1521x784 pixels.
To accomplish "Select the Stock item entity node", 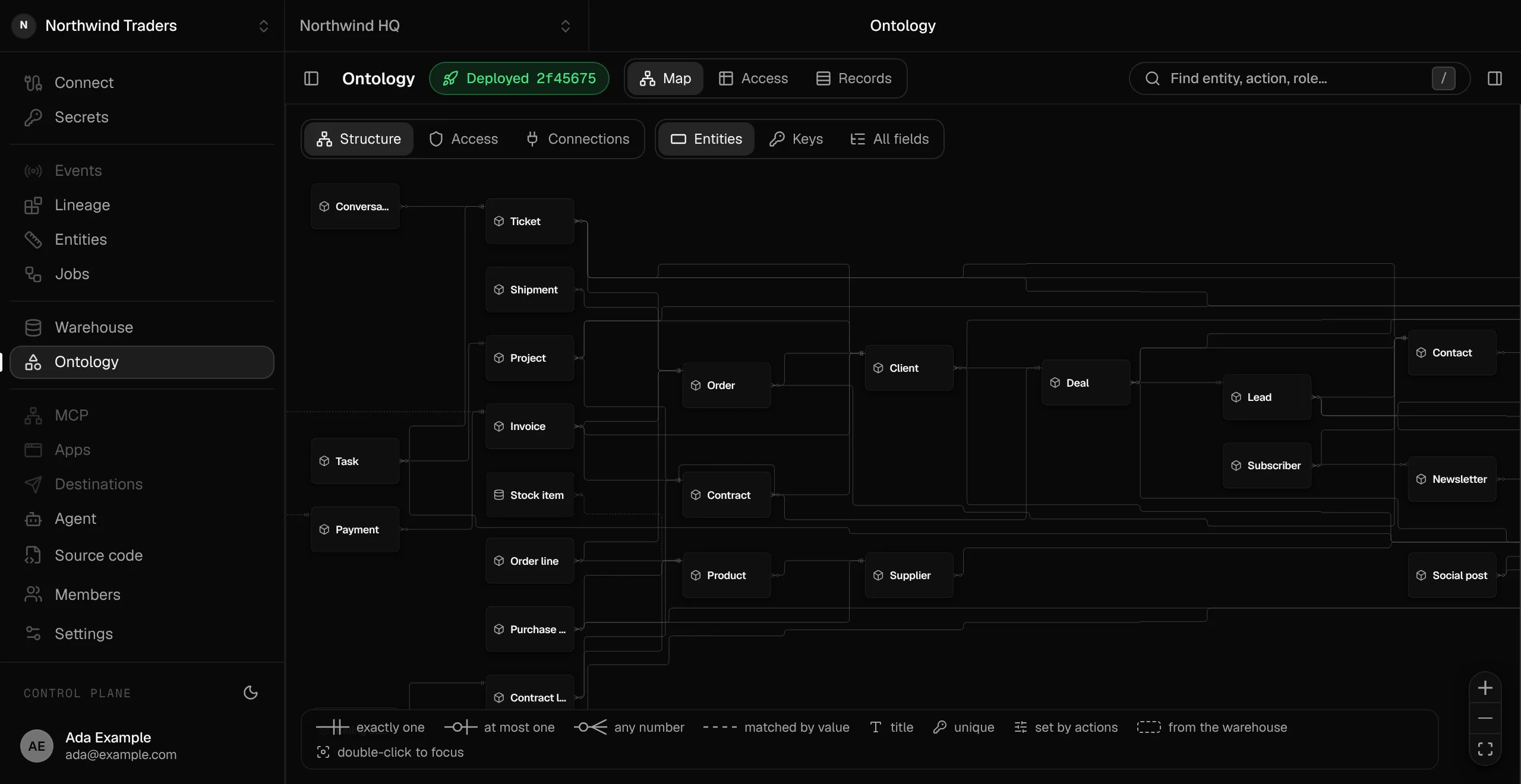I will point(530,495).
